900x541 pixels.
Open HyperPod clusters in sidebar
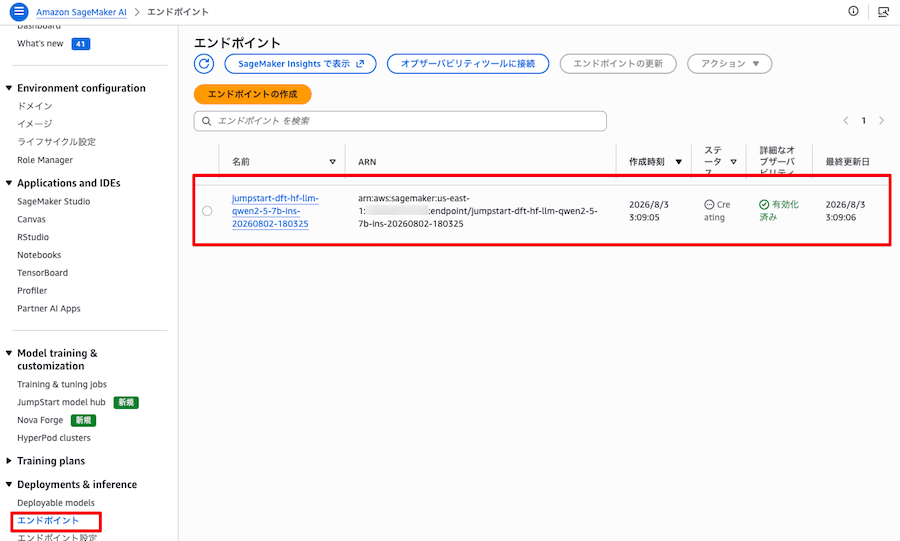54,438
